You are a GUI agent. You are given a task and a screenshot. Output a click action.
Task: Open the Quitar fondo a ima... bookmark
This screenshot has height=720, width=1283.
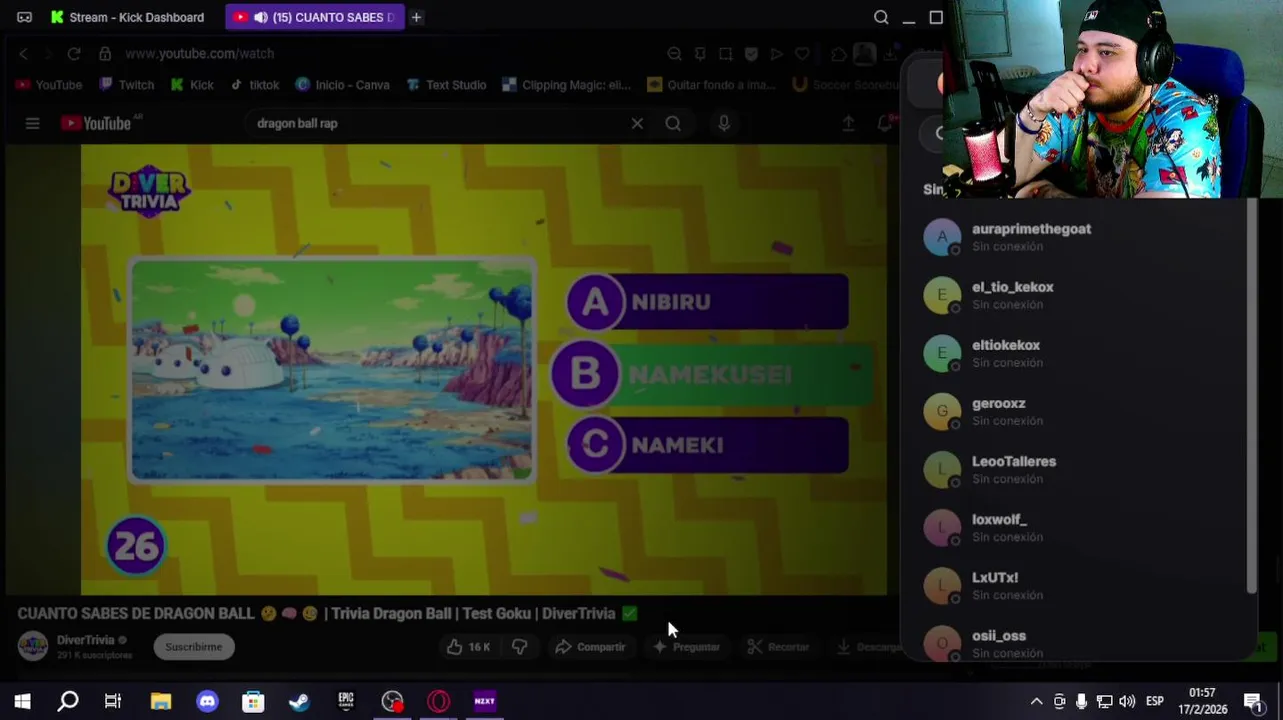pos(711,85)
